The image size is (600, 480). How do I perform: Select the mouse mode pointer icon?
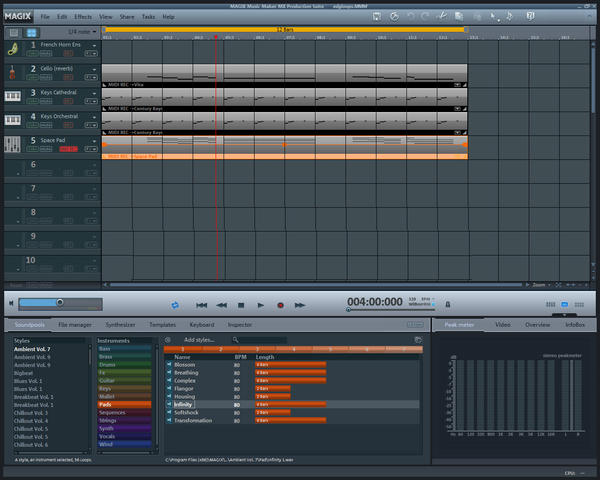[494, 16]
